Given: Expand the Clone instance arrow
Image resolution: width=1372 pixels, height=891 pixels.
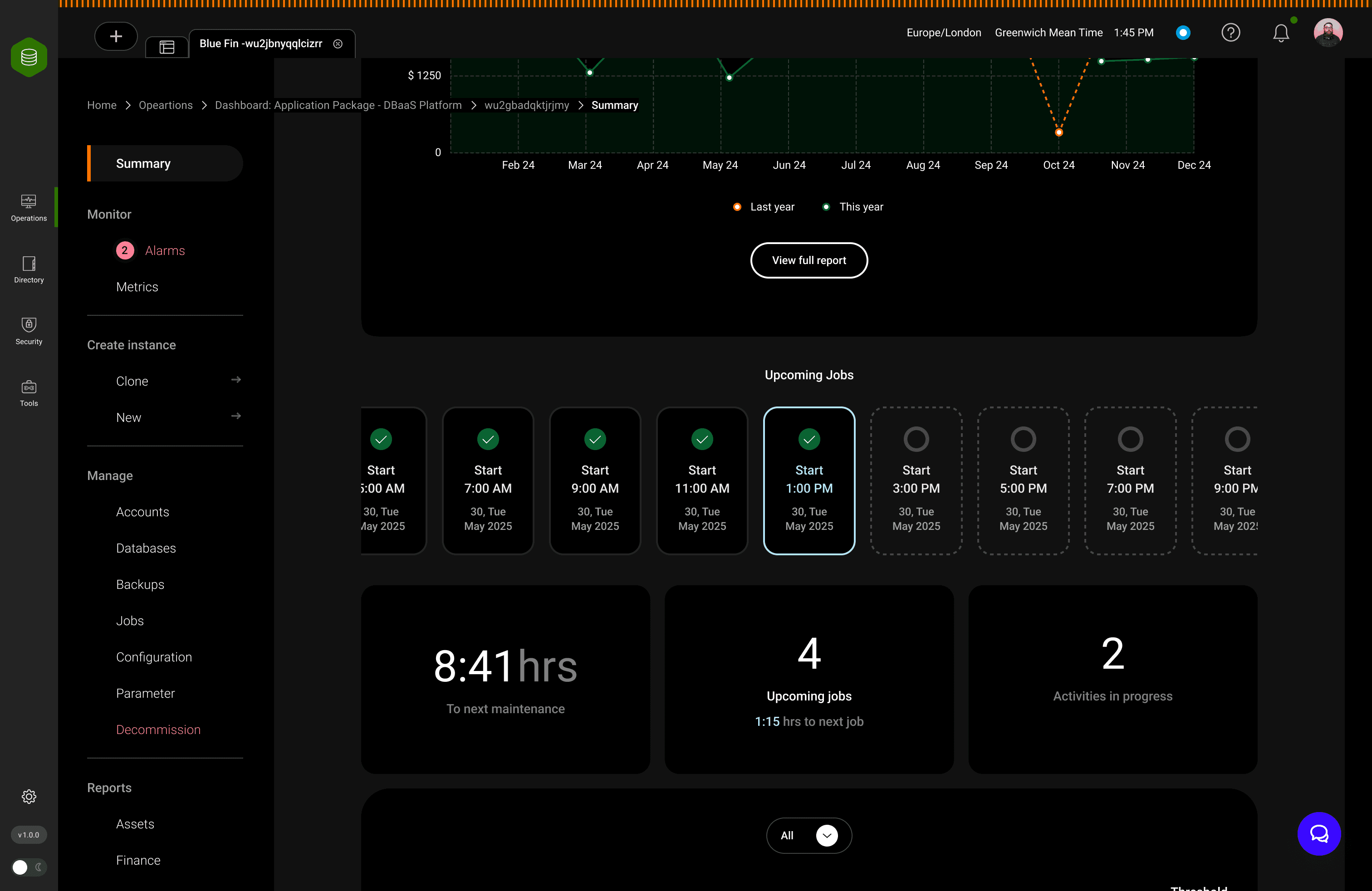Looking at the screenshot, I should [236, 380].
